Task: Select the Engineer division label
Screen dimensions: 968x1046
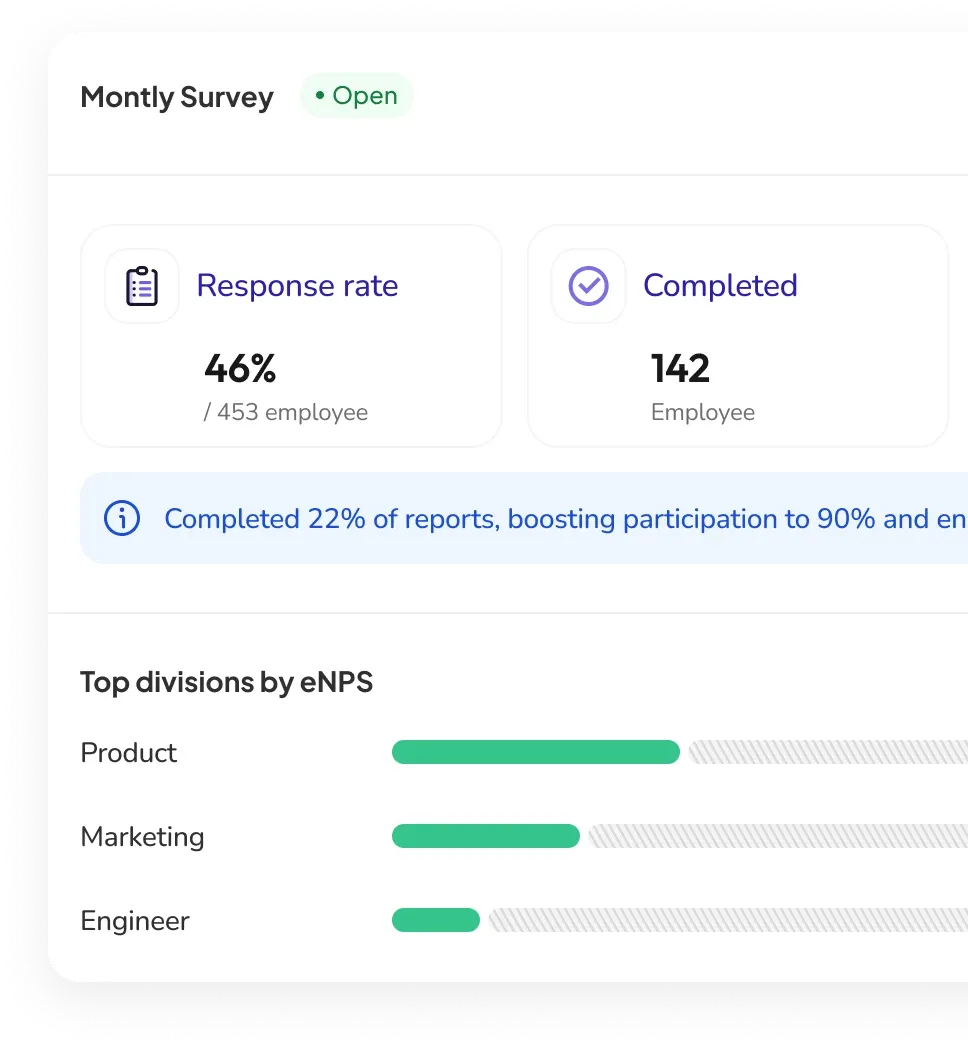Action: coord(135,921)
